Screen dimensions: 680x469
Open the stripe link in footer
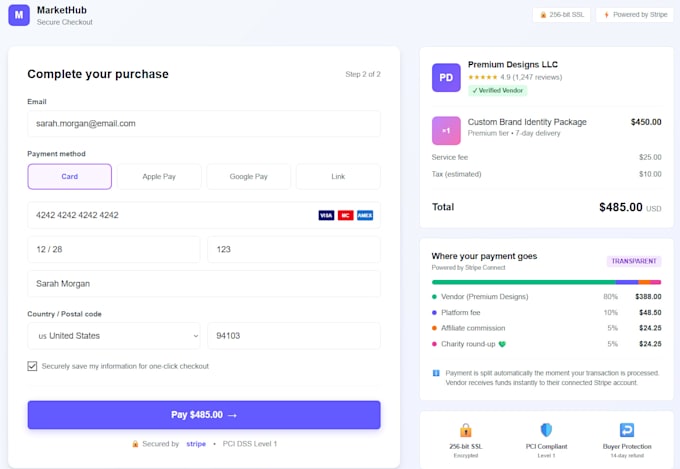[x=196, y=444]
